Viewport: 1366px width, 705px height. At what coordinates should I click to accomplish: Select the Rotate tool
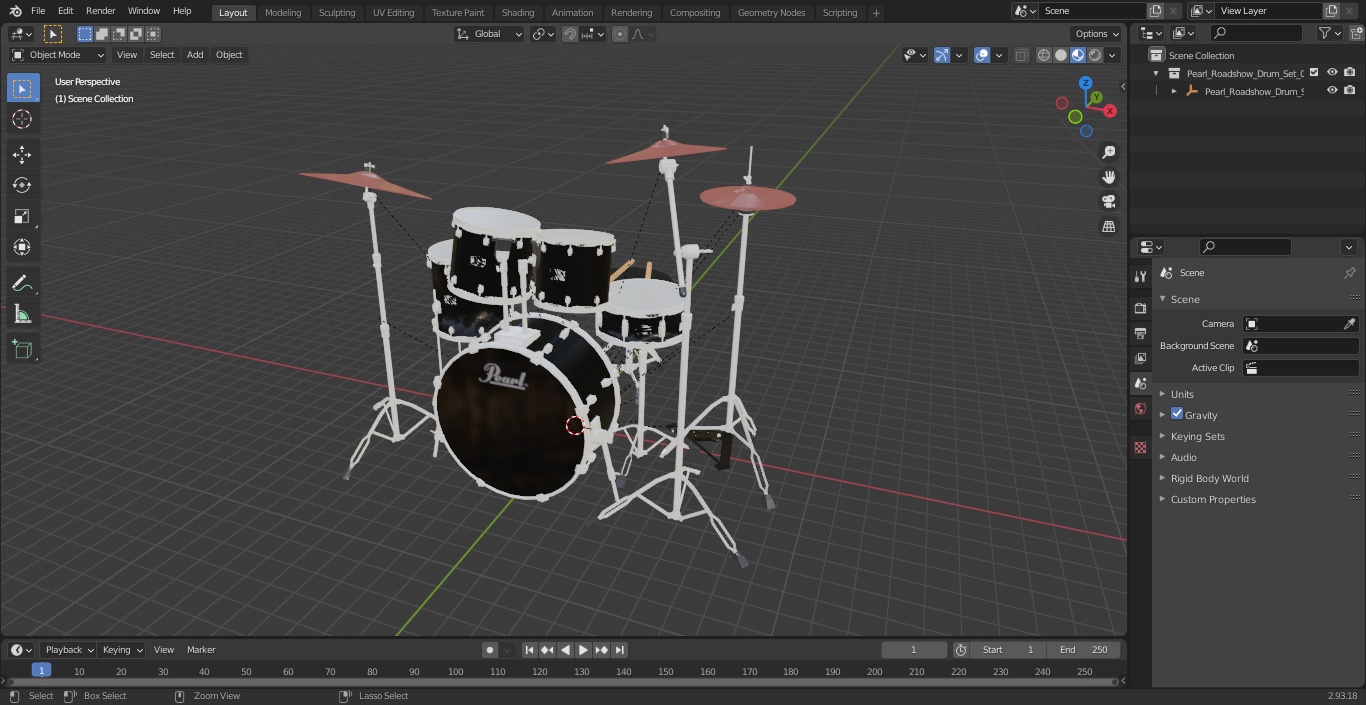point(22,185)
